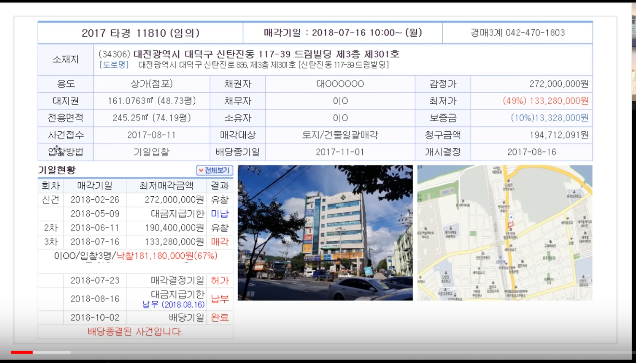Screen dimensions: 636x363
Task: Click the minimum price (49%) 133,280,000원
Action: coord(545,101)
